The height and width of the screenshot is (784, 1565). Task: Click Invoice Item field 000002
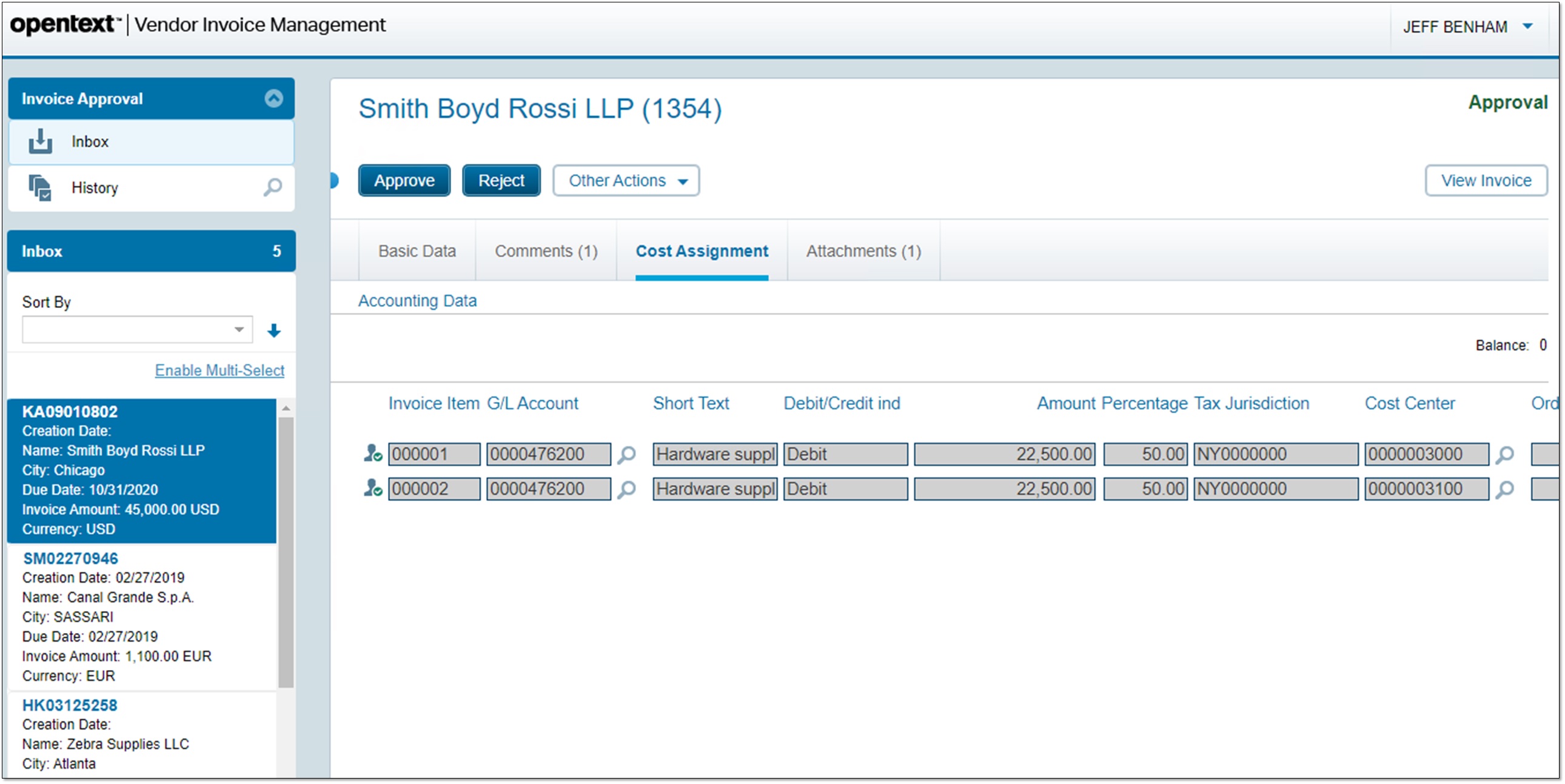point(434,489)
